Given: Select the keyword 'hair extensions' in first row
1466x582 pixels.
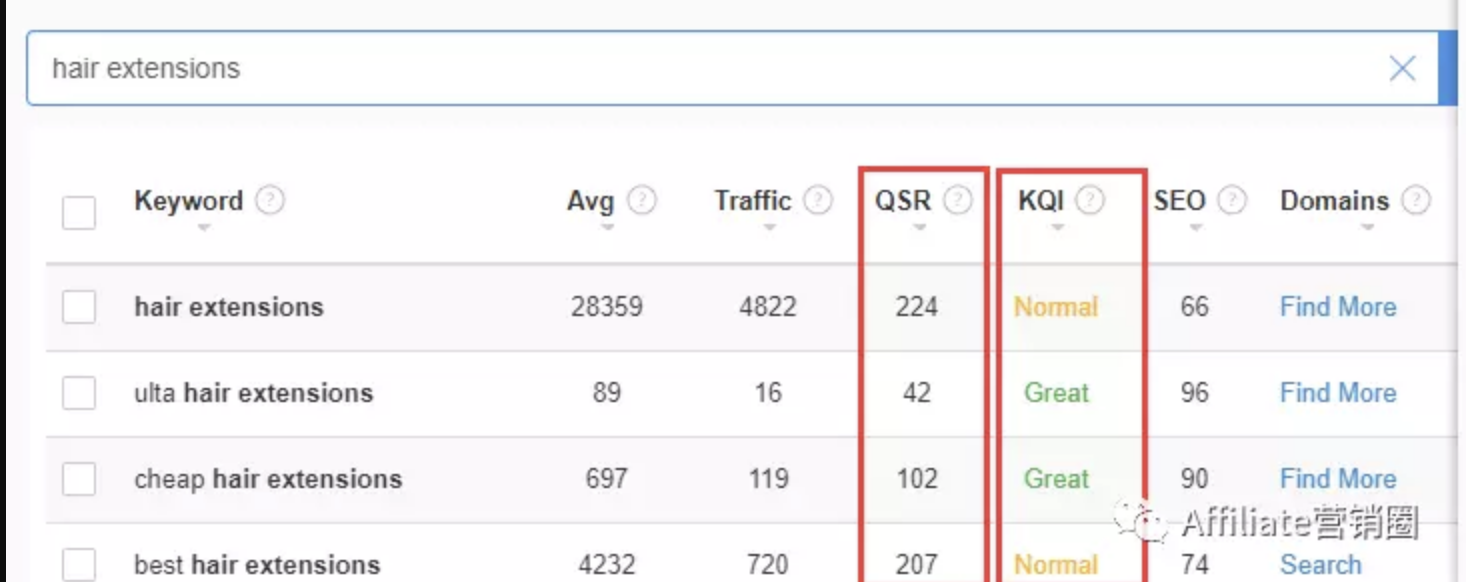Looking at the screenshot, I should click(x=229, y=307).
